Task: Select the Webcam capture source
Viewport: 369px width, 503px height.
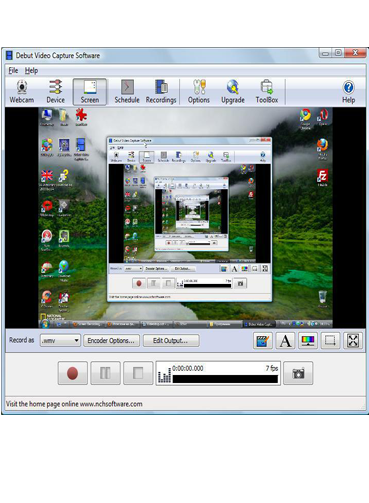Action: pos(22,92)
